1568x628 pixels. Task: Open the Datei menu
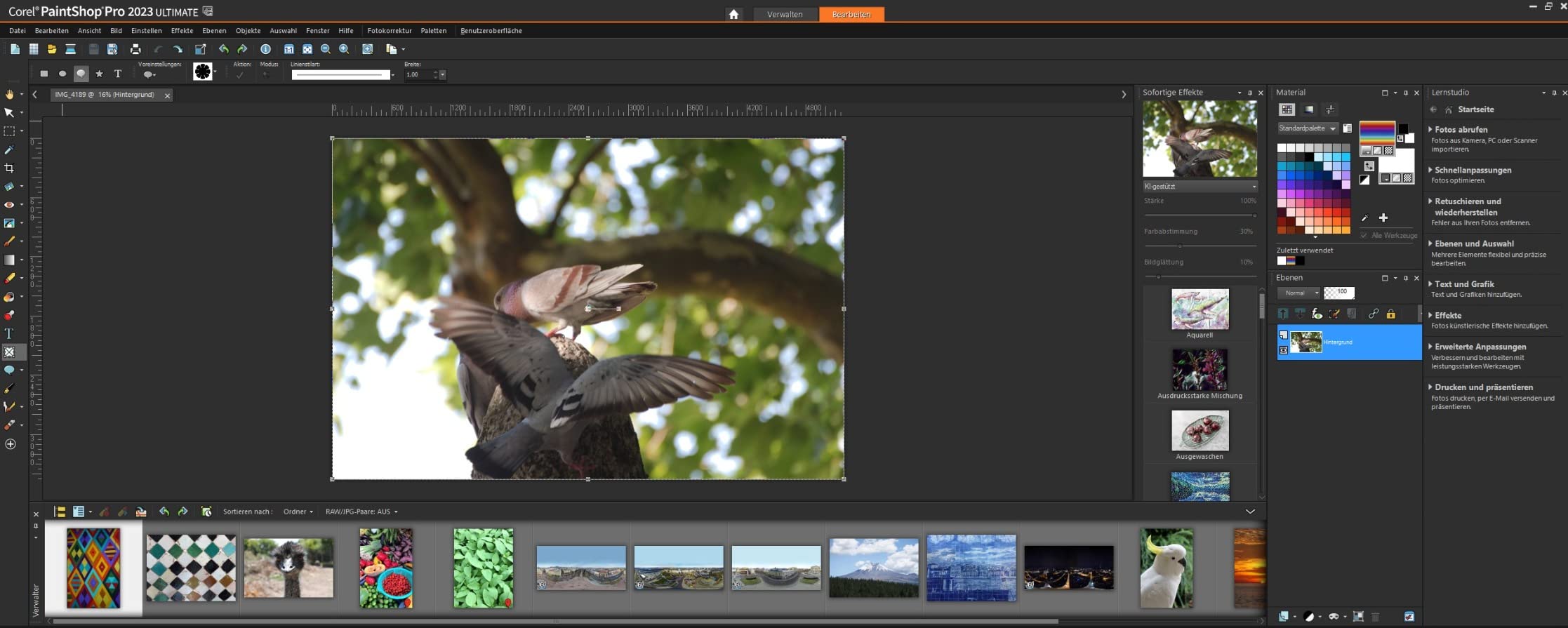pos(18,31)
